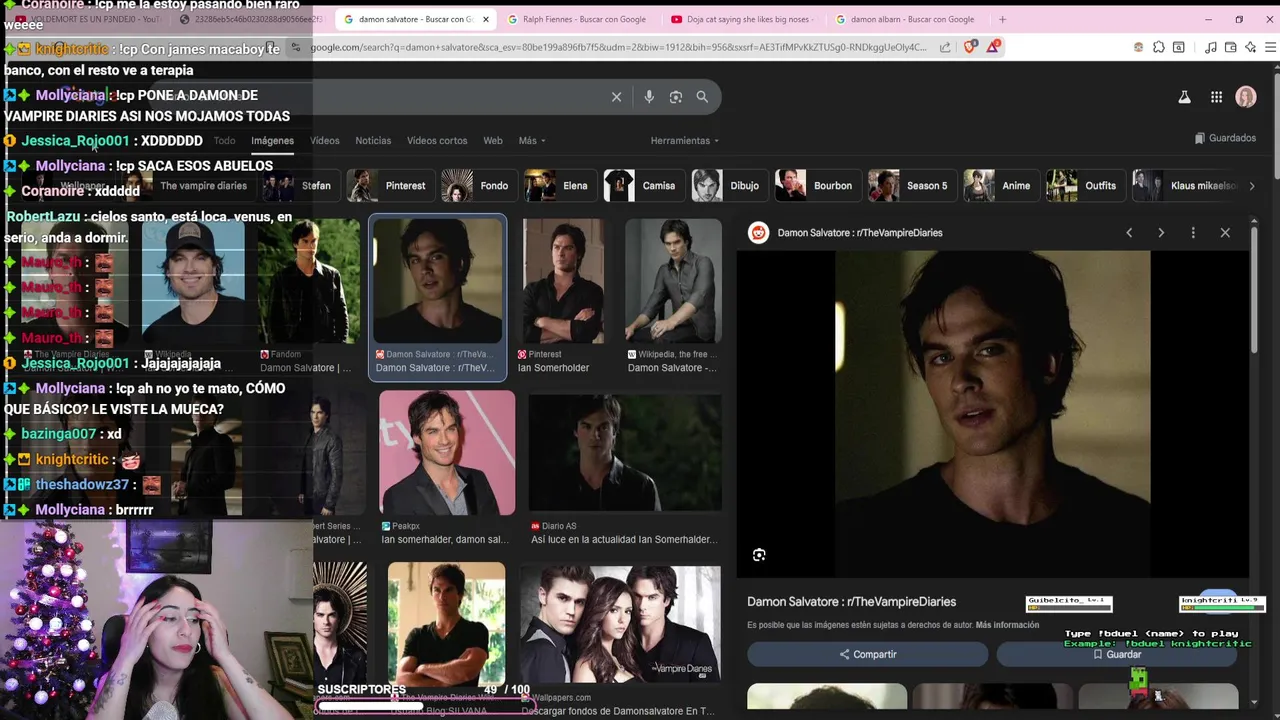This screenshot has width=1280, height=720.
Task: Select the Videos search tab
Action: (325, 141)
